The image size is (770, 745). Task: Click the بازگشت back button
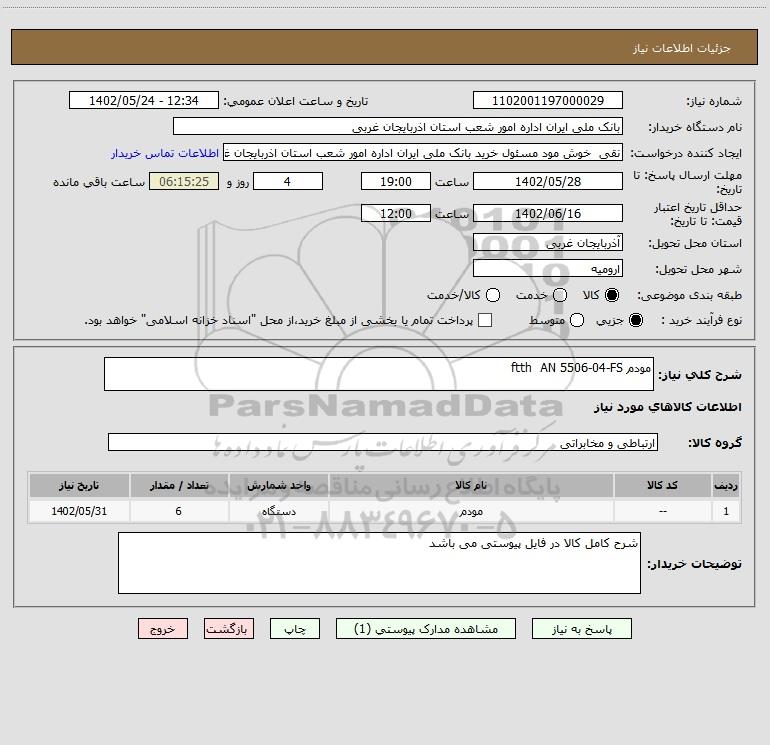(x=229, y=629)
